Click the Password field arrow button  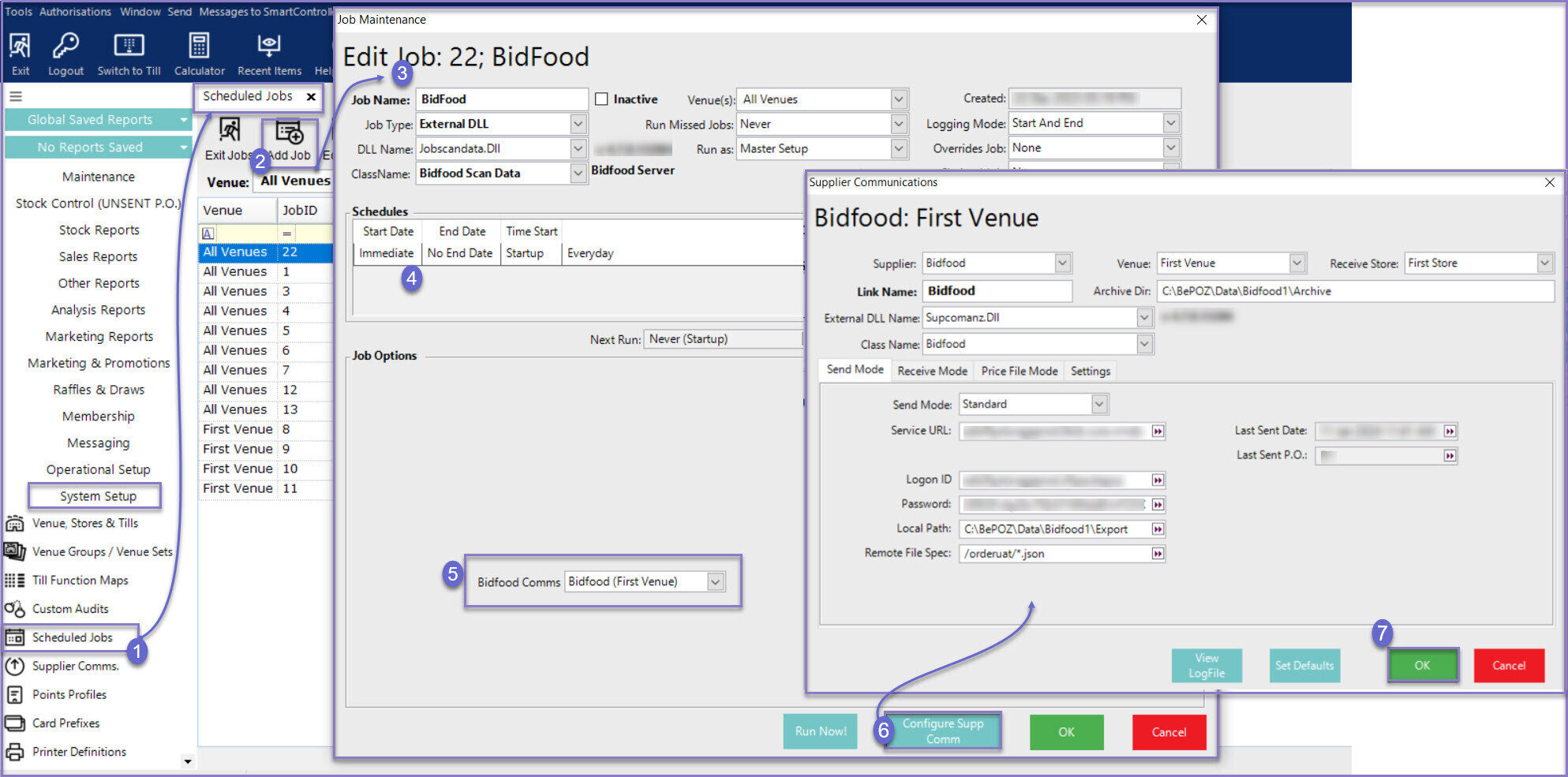coord(1158,505)
